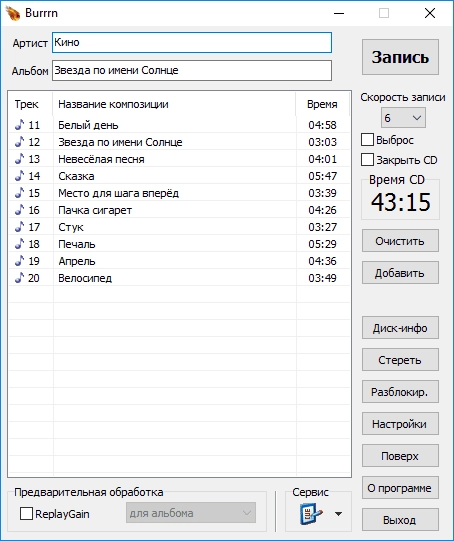The image size is (454, 541).
Task: Click the music note icon for track 13
Action: pyautogui.click(x=20, y=159)
